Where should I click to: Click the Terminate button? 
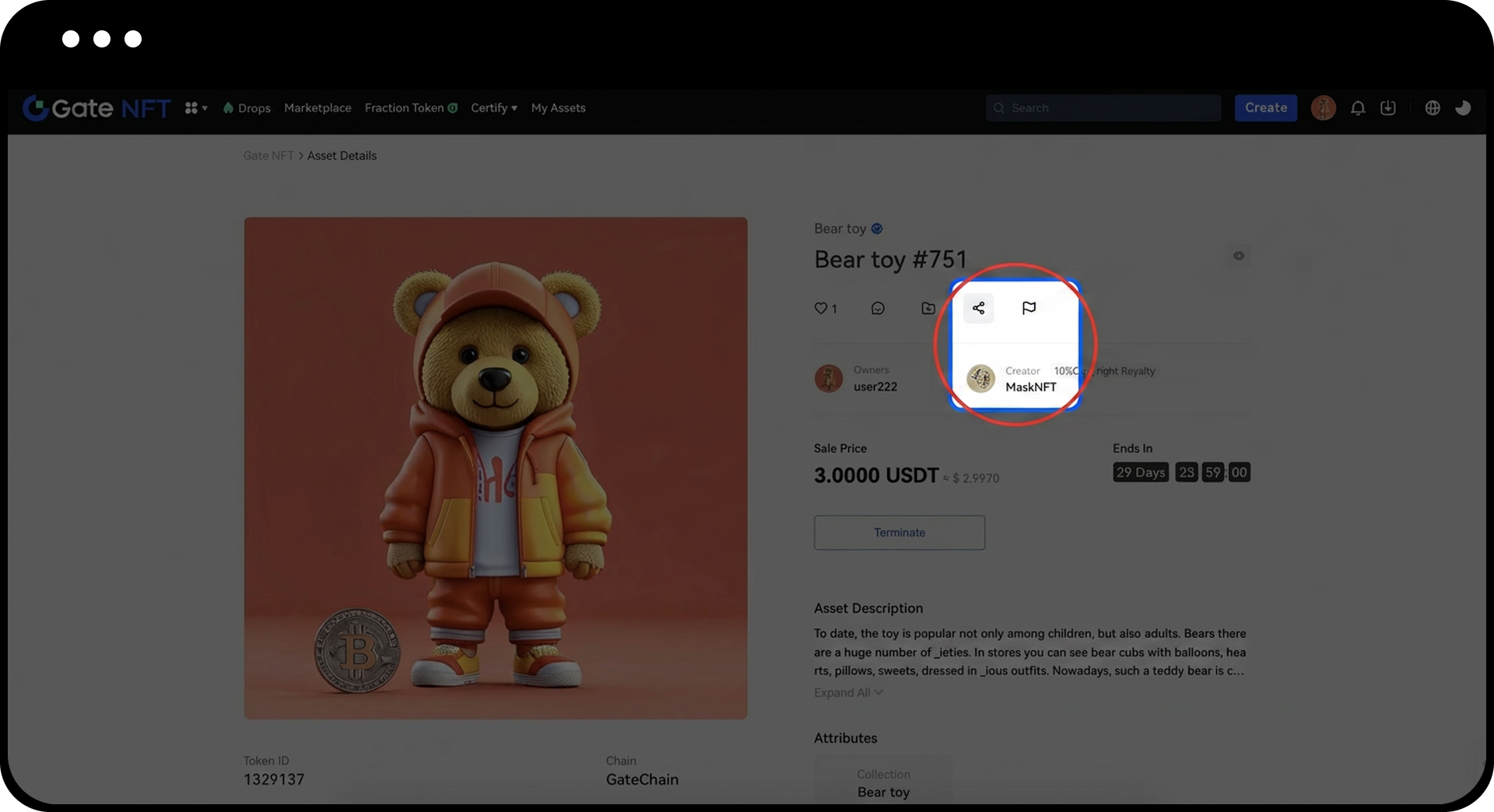point(899,533)
